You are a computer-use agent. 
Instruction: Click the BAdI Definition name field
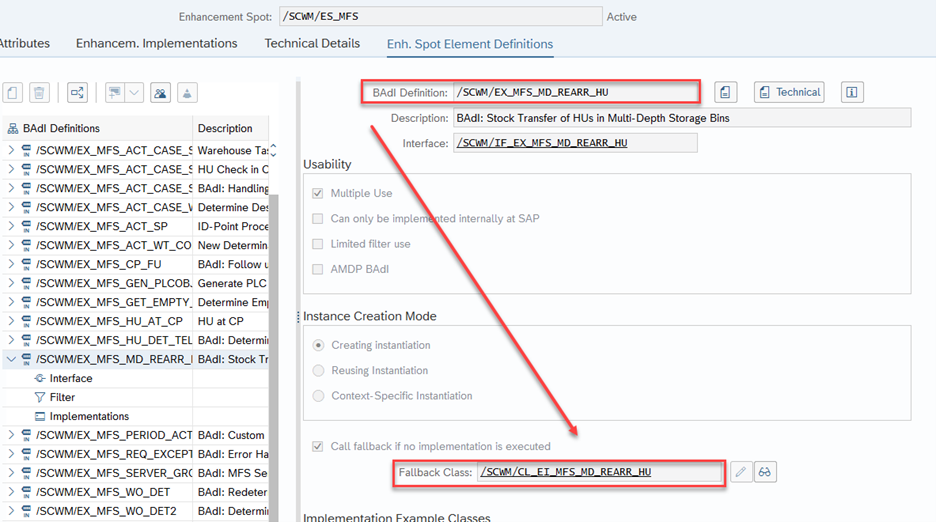575,92
